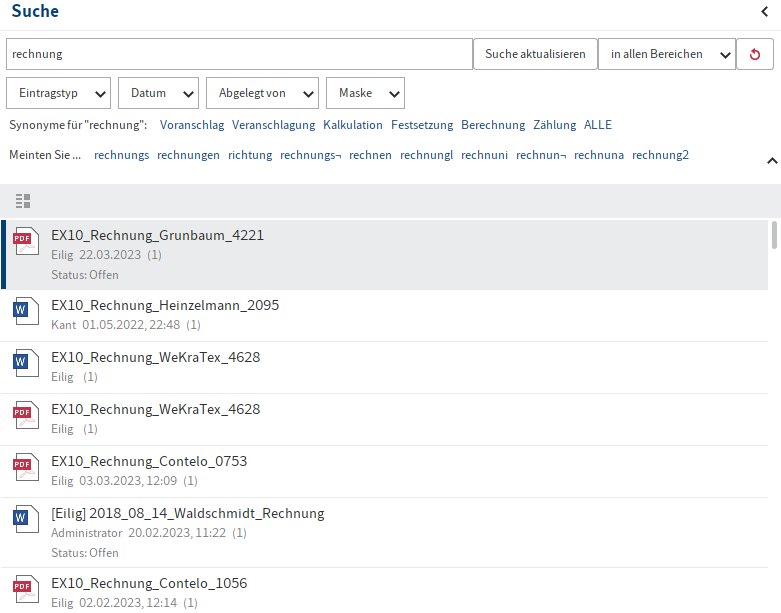Choose suggestion 'rechnen'
The width and height of the screenshot is (781, 613).
coord(370,155)
